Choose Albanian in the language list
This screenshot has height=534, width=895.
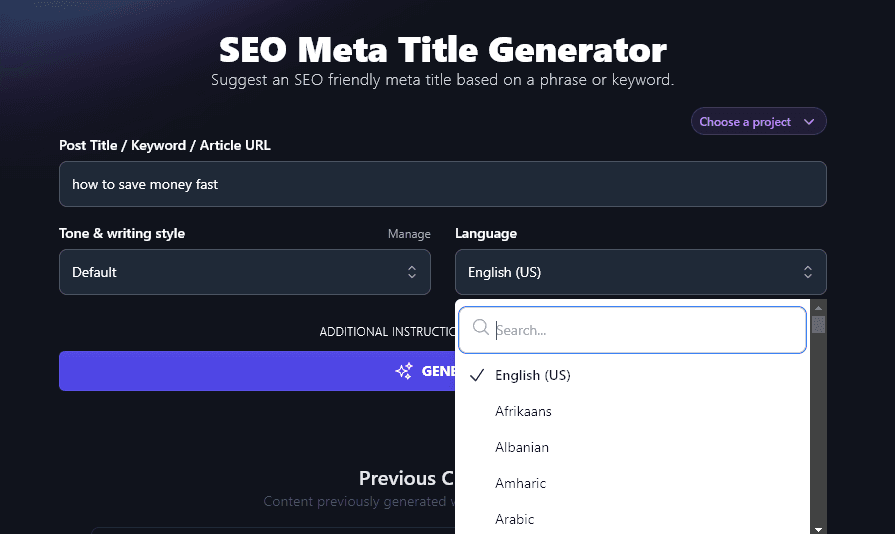click(521, 447)
